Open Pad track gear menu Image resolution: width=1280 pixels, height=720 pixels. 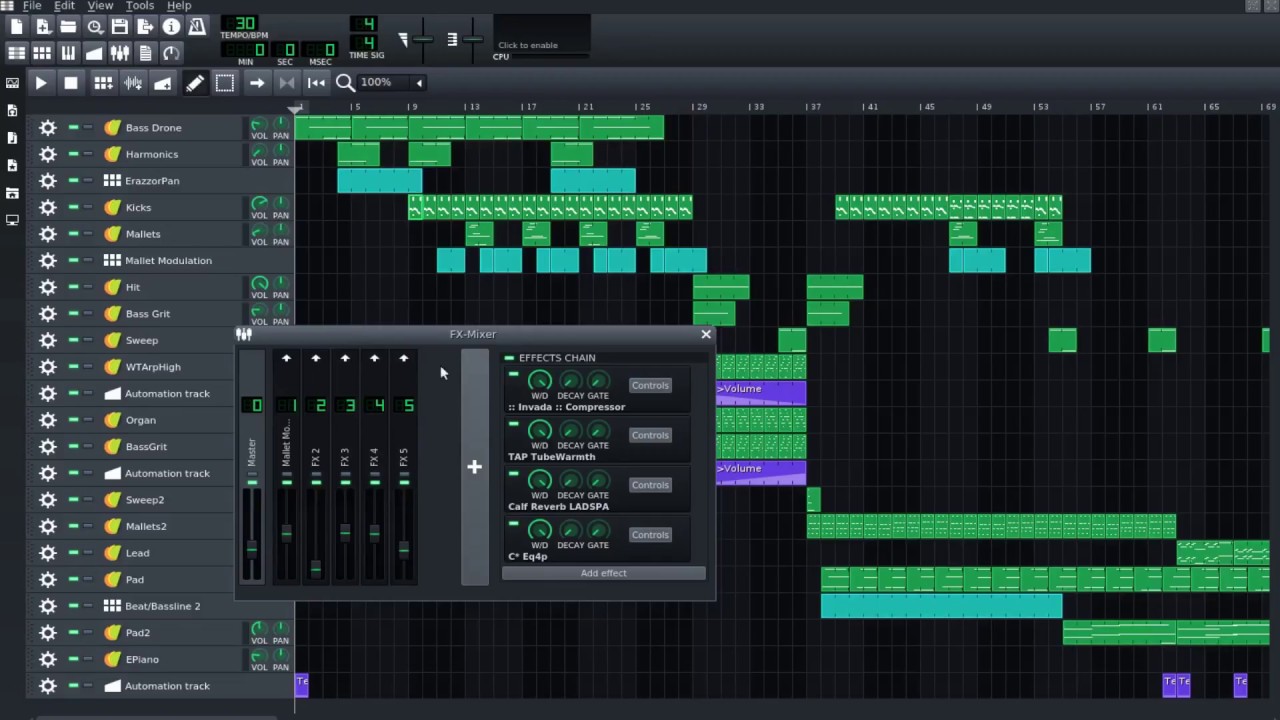(47, 579)
